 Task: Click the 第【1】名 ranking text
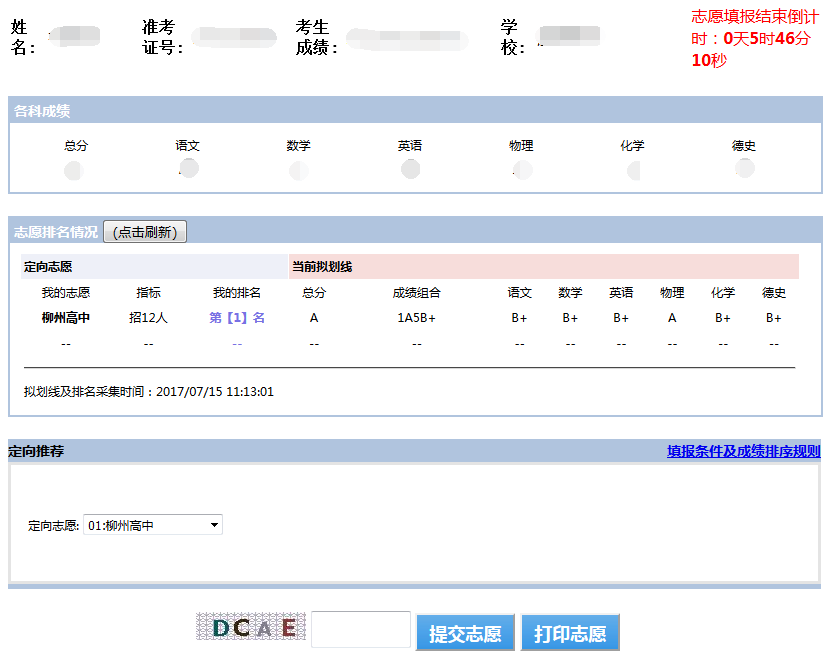(237, 318)
